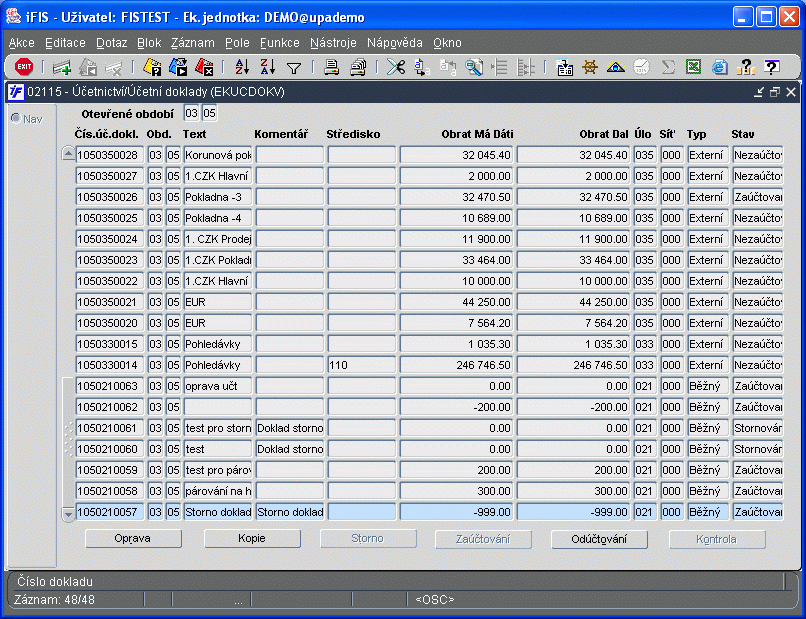Click Text field 'párování na h'
806x619 pixels.
pos(217,491)
